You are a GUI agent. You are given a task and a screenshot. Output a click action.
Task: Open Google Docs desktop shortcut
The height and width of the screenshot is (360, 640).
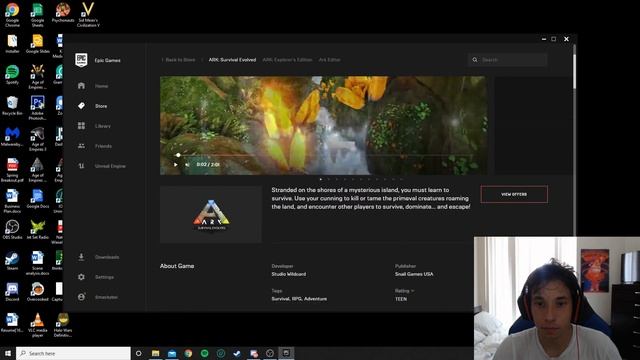point(38,199)
